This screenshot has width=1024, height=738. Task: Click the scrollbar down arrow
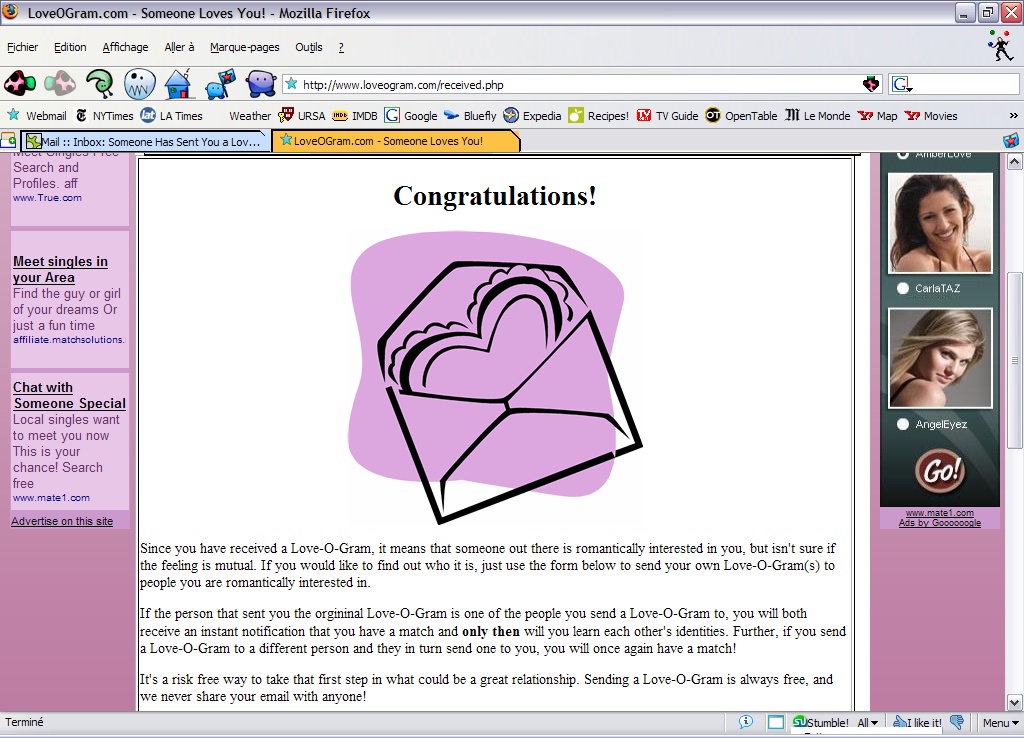pyautogui.click(x=1014, y=703)
